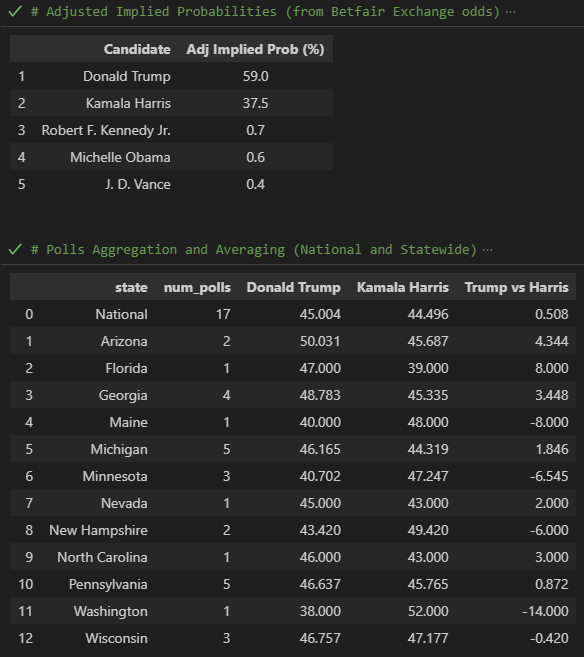Click the Robert F. Kennedy Jr. cell
Viewport: 584px width, 657px height.
[x=106, y=130]
